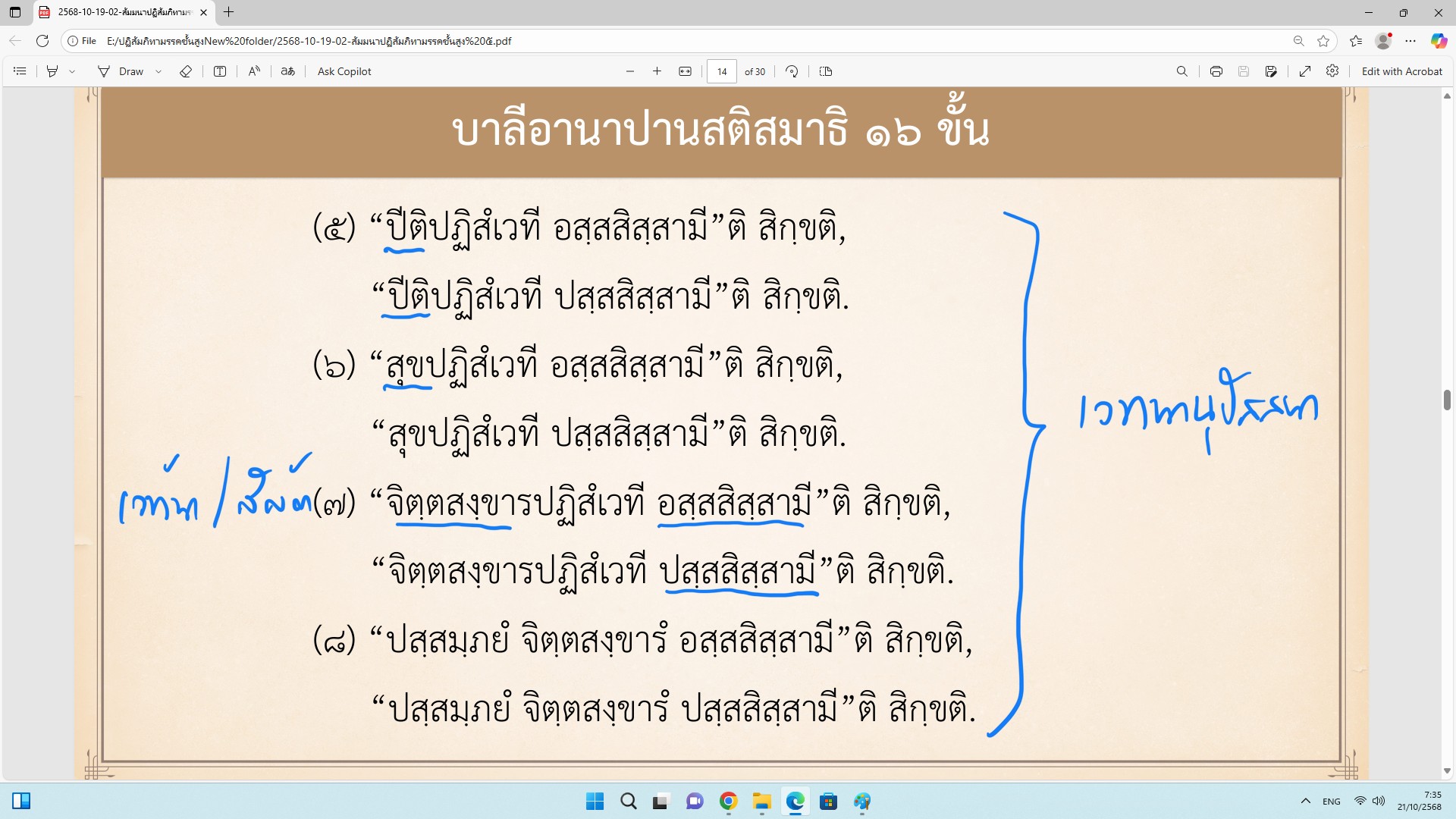Select the Erase tool
This screenshot has height=819, width=1456.
click(x=186, y=71)
